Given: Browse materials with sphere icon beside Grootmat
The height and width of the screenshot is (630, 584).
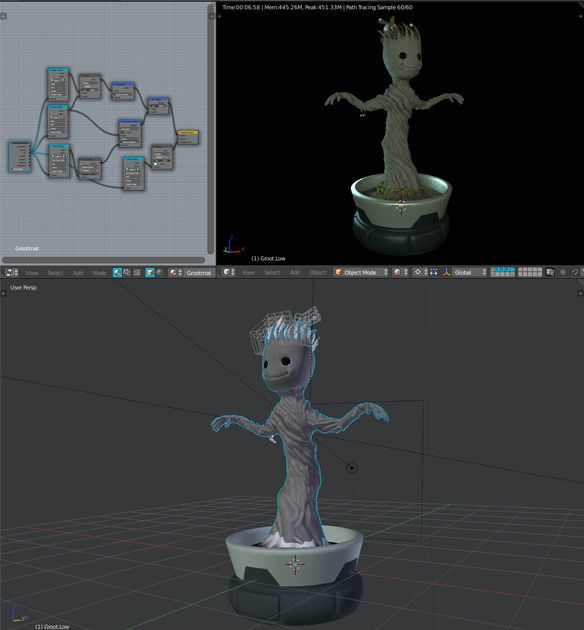Looking at the screenshot, I should pos(175,272).
